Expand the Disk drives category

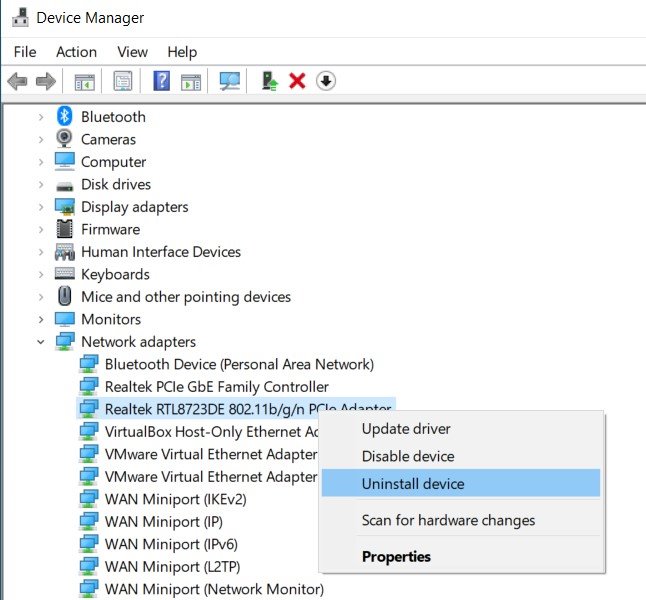41,185
